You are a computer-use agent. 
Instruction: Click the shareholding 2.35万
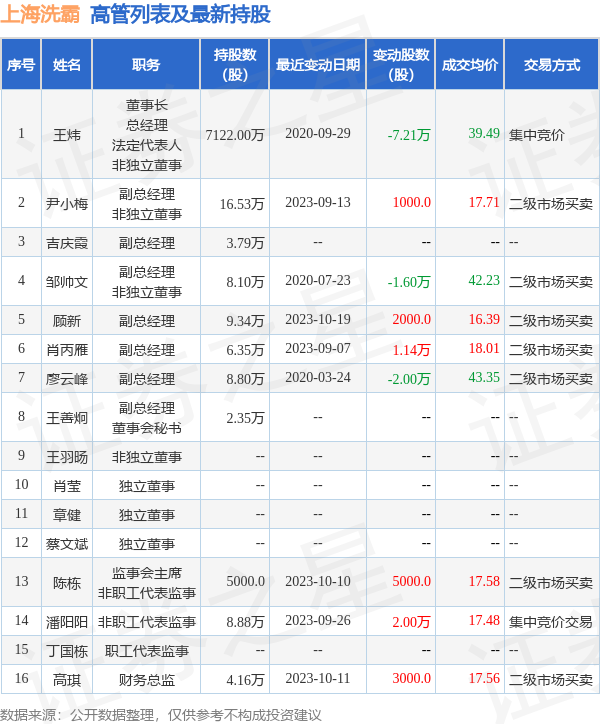pyautogui.click(x=245, y=418)
